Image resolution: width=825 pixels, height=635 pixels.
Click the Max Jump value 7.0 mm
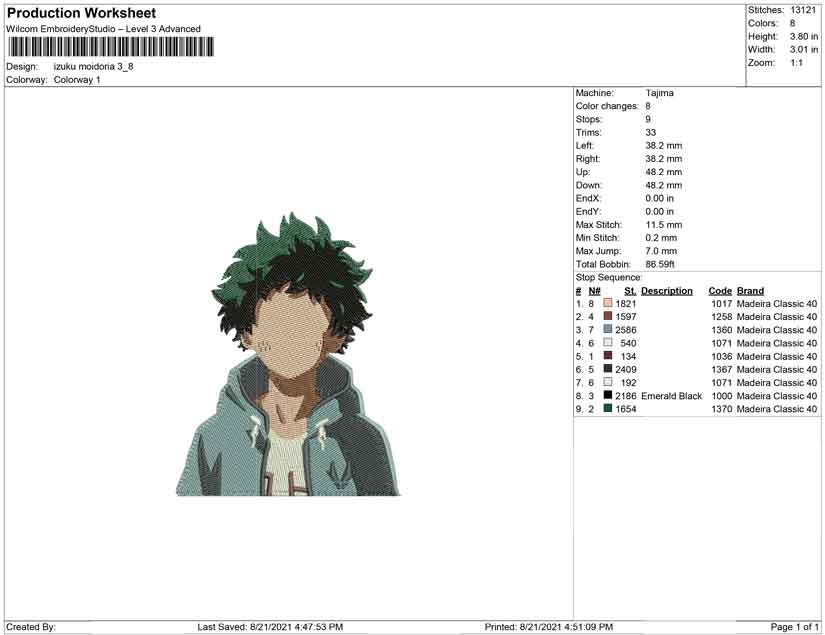[x=661, y=251]
